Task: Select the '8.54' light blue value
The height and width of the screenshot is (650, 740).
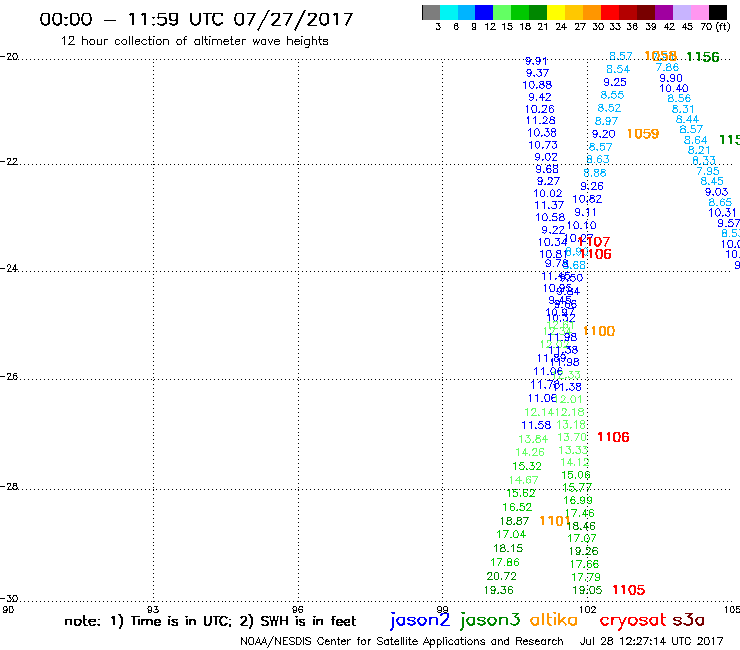Action: pos(618,69)
